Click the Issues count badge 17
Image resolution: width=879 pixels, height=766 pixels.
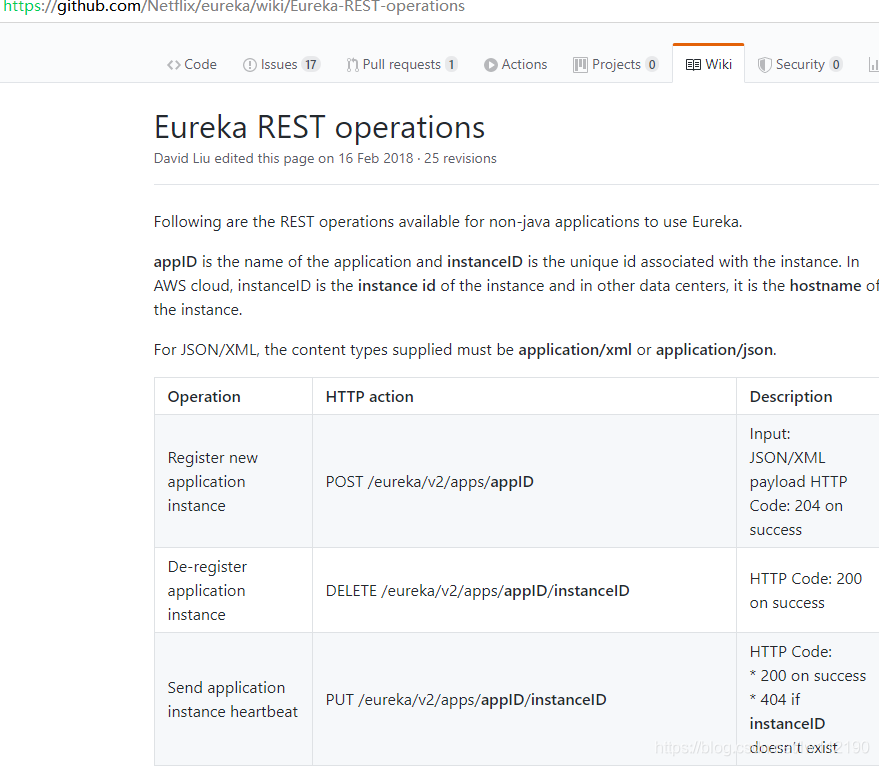coord(311,65)
